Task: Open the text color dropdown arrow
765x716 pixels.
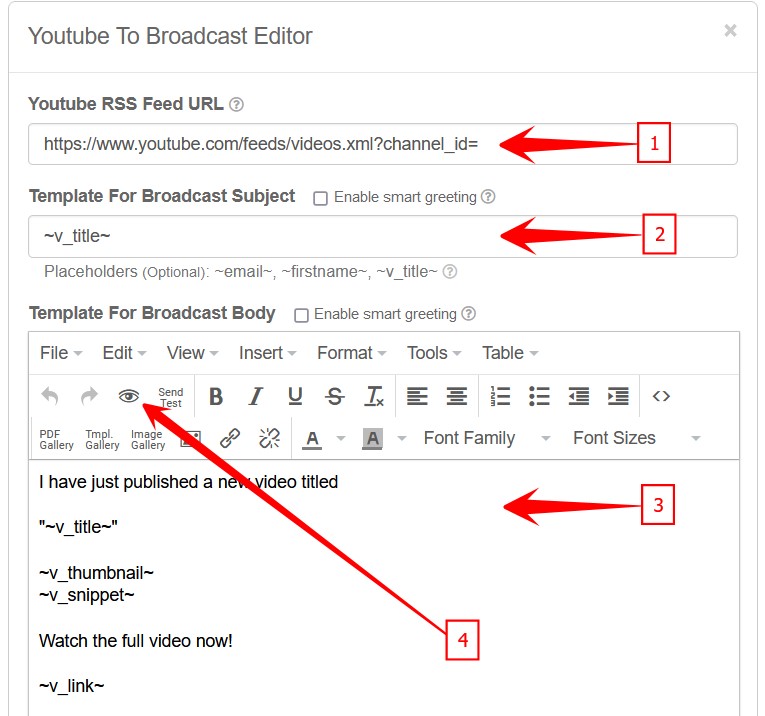Action: [341, 439]
